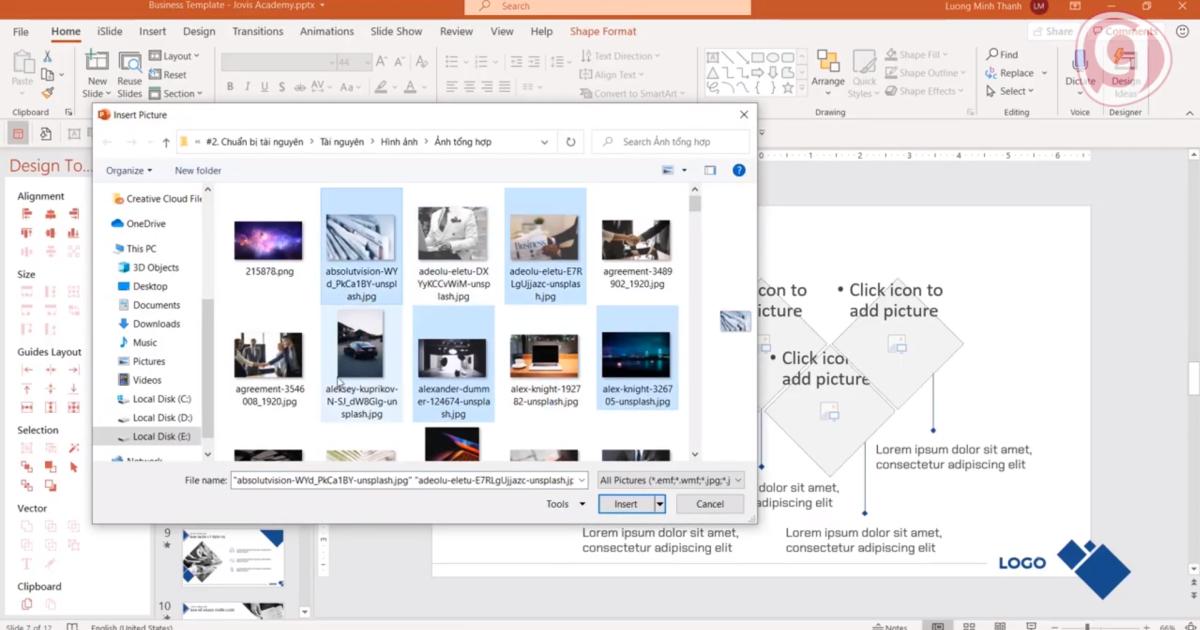Screen dimensions: 1200x630
Task: Toggle Italic formatting
Action: click(x=248, y=86)
